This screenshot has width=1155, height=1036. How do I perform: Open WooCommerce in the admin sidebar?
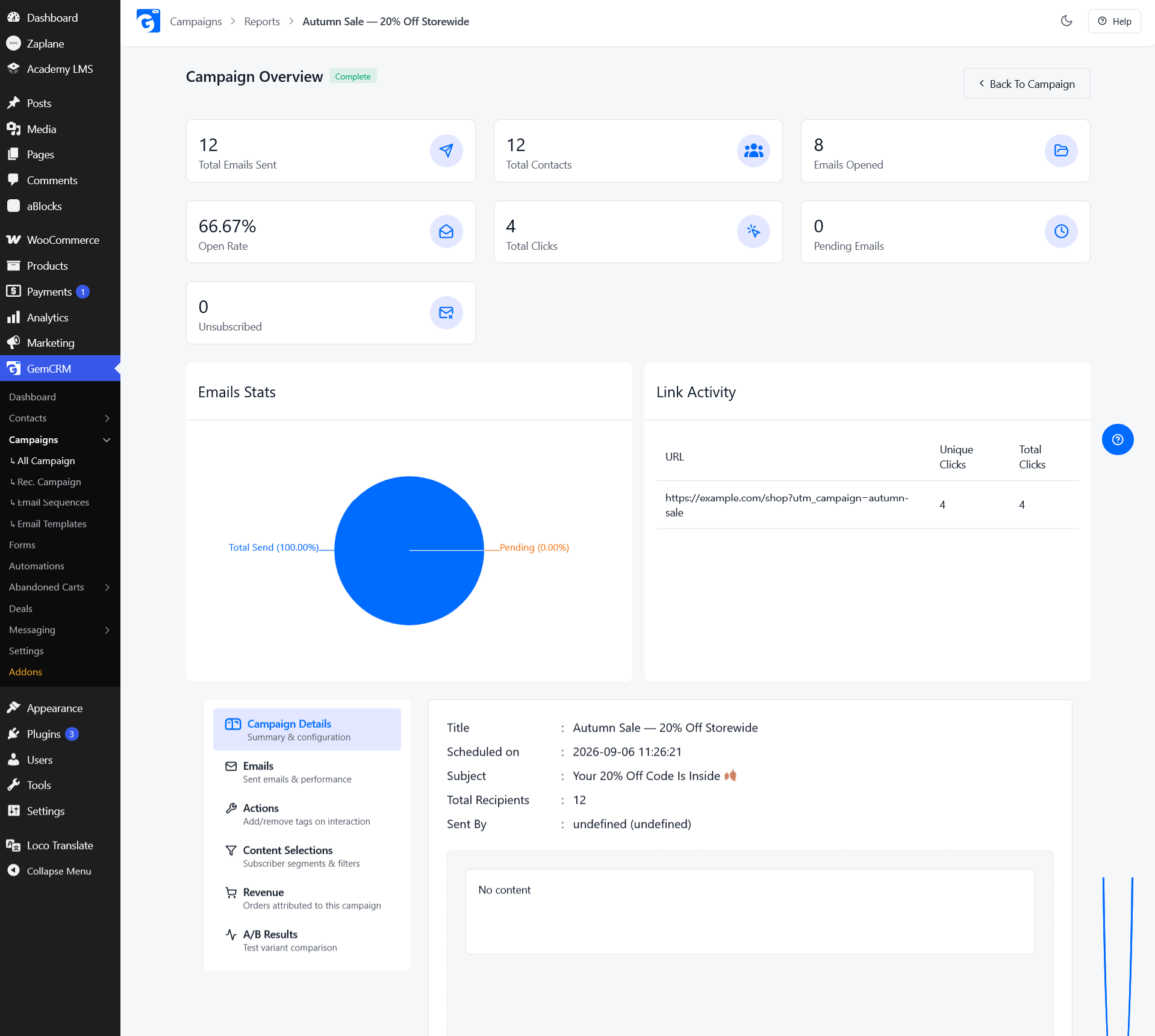pyautogui.click(x=60, y=240)
